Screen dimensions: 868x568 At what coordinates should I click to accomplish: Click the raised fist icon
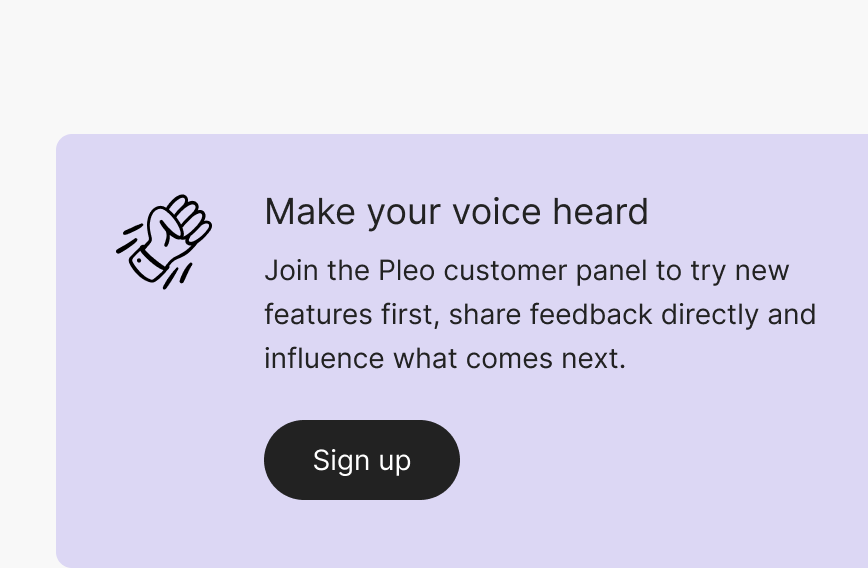pos(164,241)
